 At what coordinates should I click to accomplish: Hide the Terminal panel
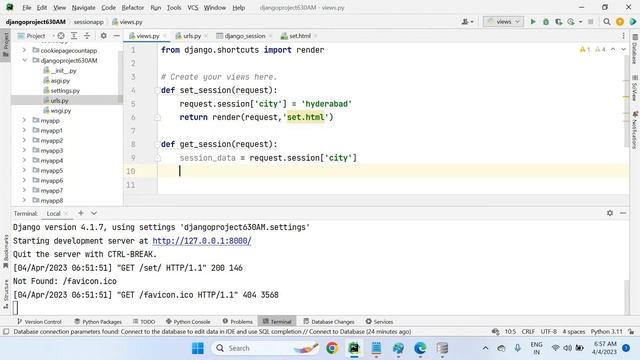[x=623, y=213]
